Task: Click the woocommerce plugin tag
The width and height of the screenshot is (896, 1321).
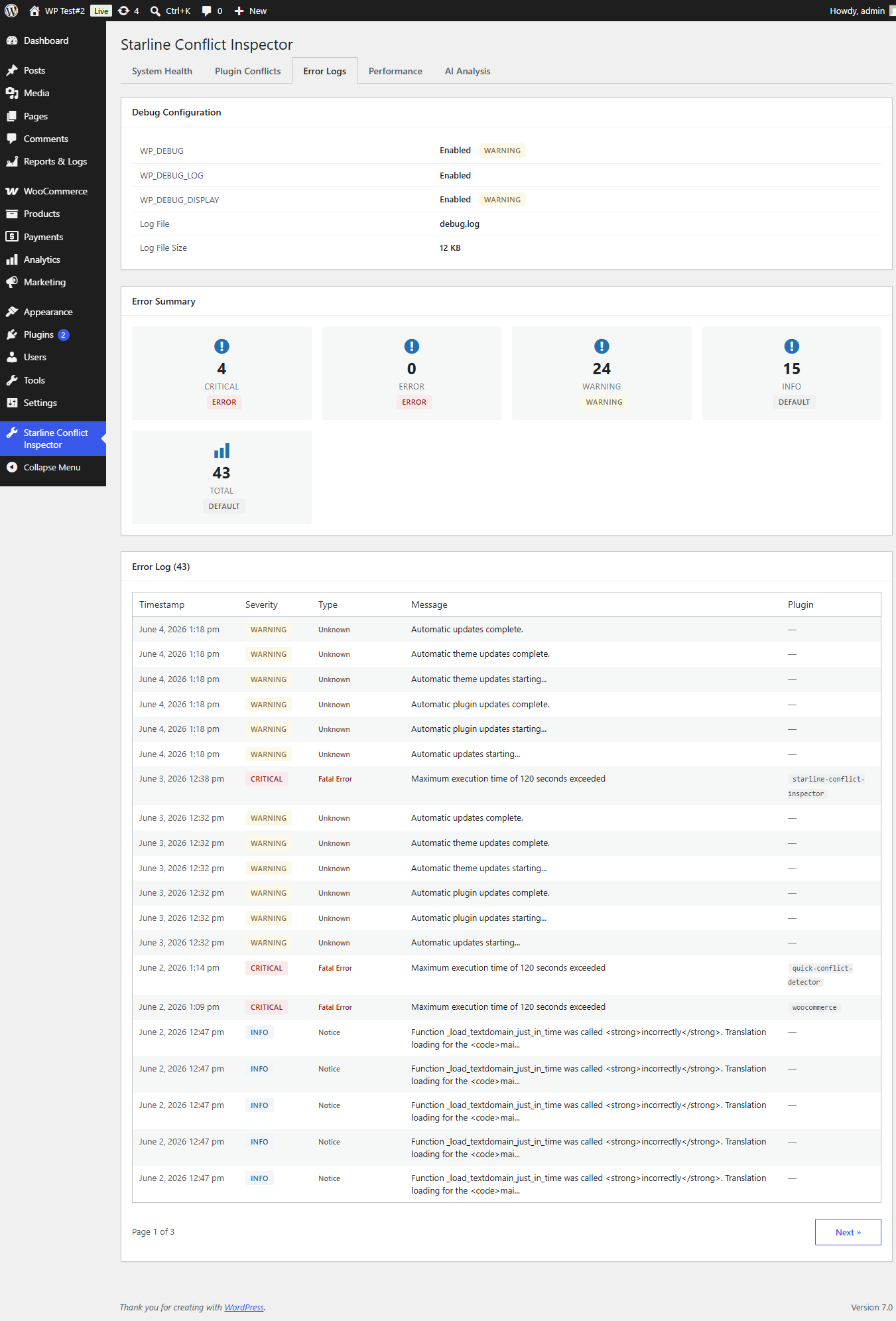Action: coord(814,1007)
